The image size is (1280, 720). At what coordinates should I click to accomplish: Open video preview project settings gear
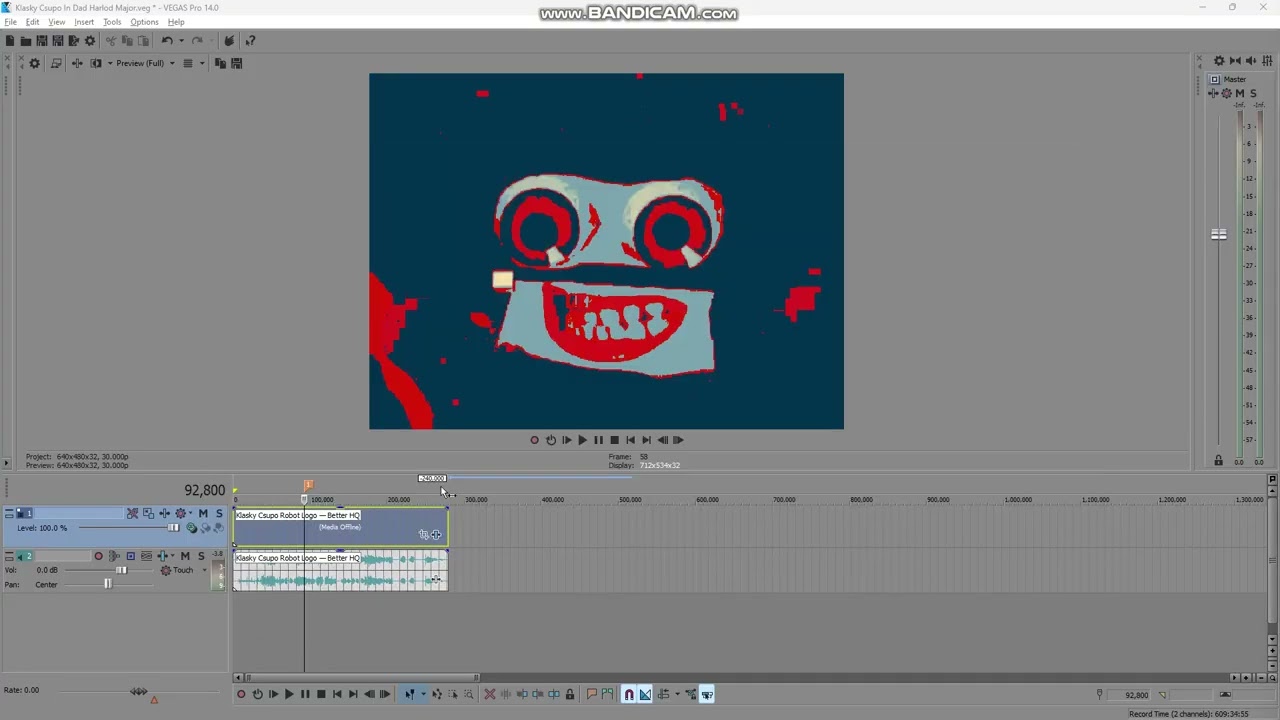[x=34, y=63]
